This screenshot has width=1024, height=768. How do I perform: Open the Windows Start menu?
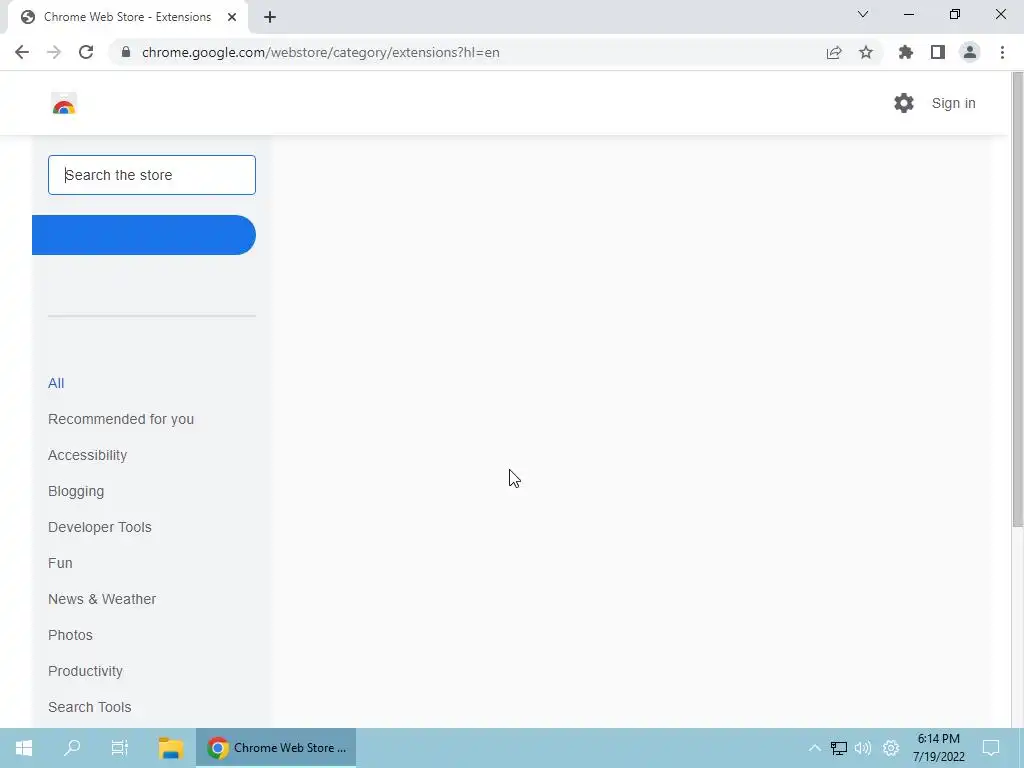(24, 748)
